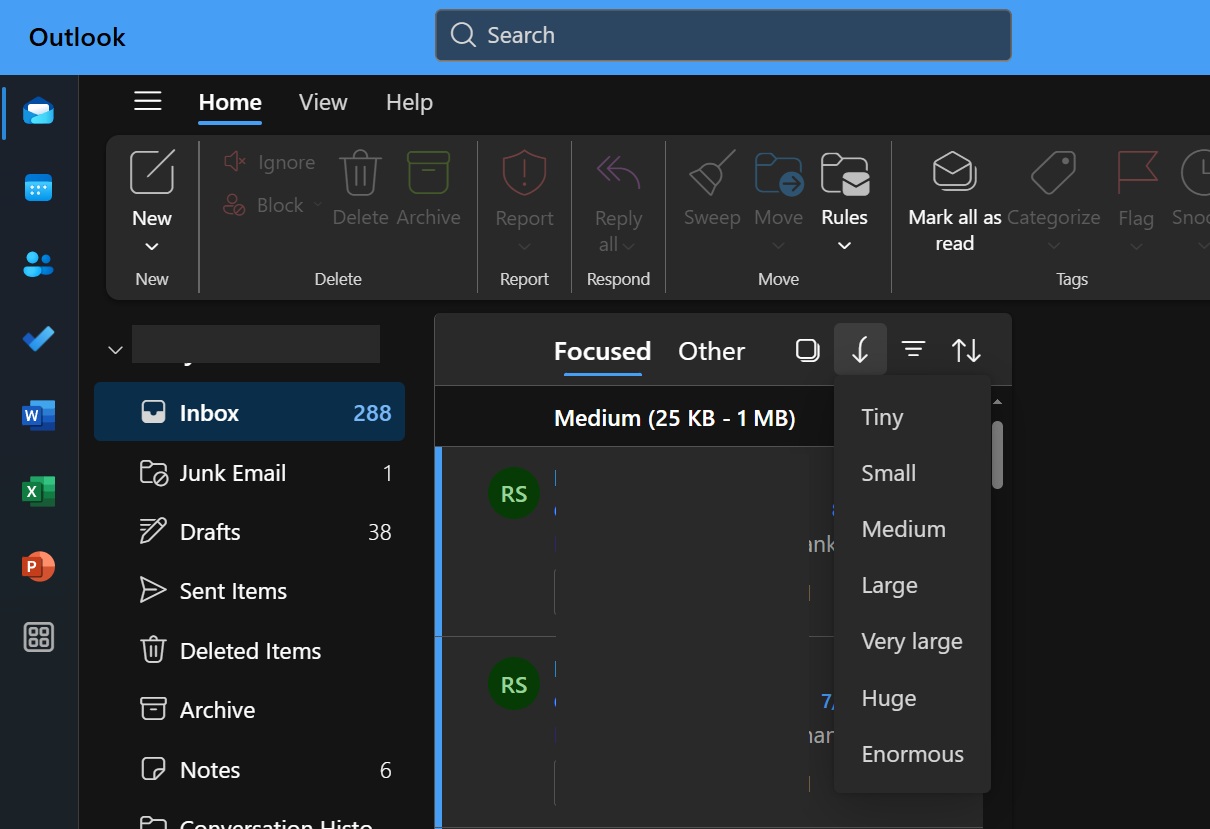
Task: Collapse the account folder list chevron
Action: (x=115, y=350)
